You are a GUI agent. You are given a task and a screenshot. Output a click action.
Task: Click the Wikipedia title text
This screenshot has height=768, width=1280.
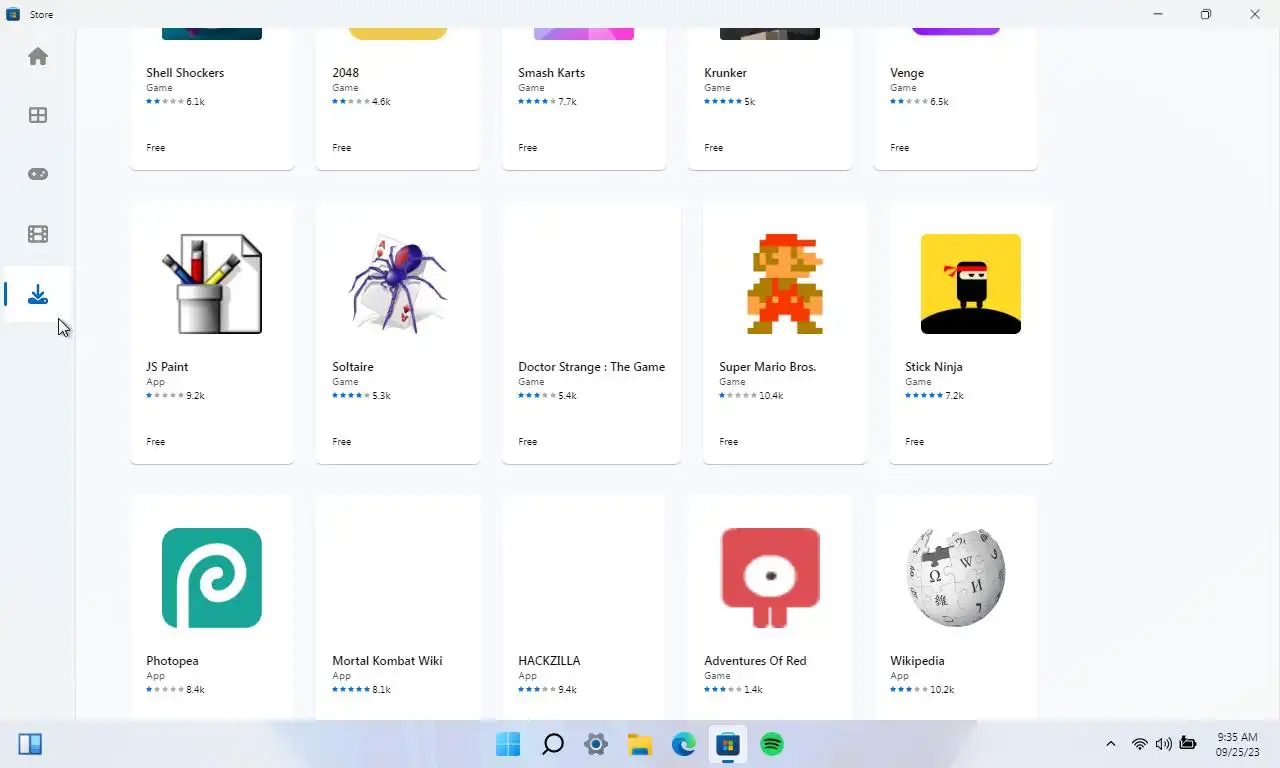[917, 661]
